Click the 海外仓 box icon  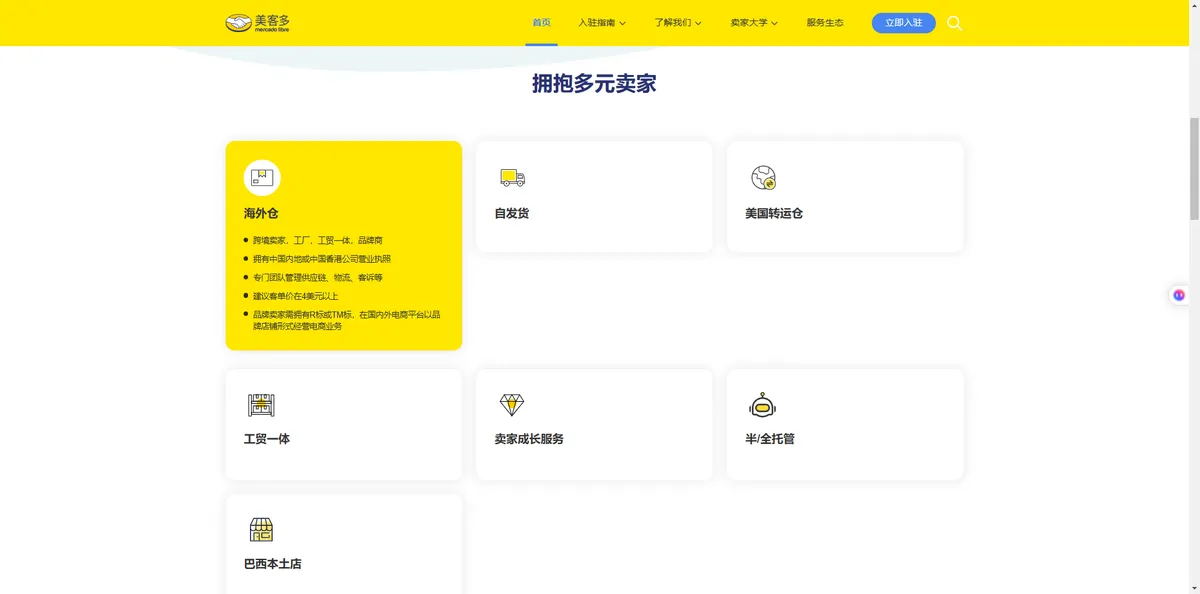point(262,178)
